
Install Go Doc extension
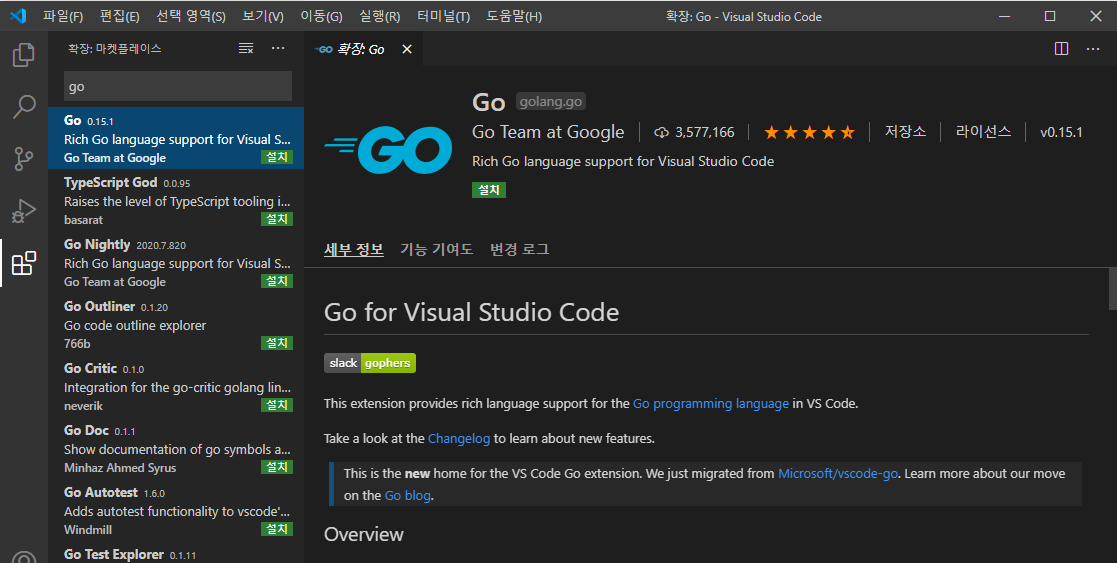276,467
